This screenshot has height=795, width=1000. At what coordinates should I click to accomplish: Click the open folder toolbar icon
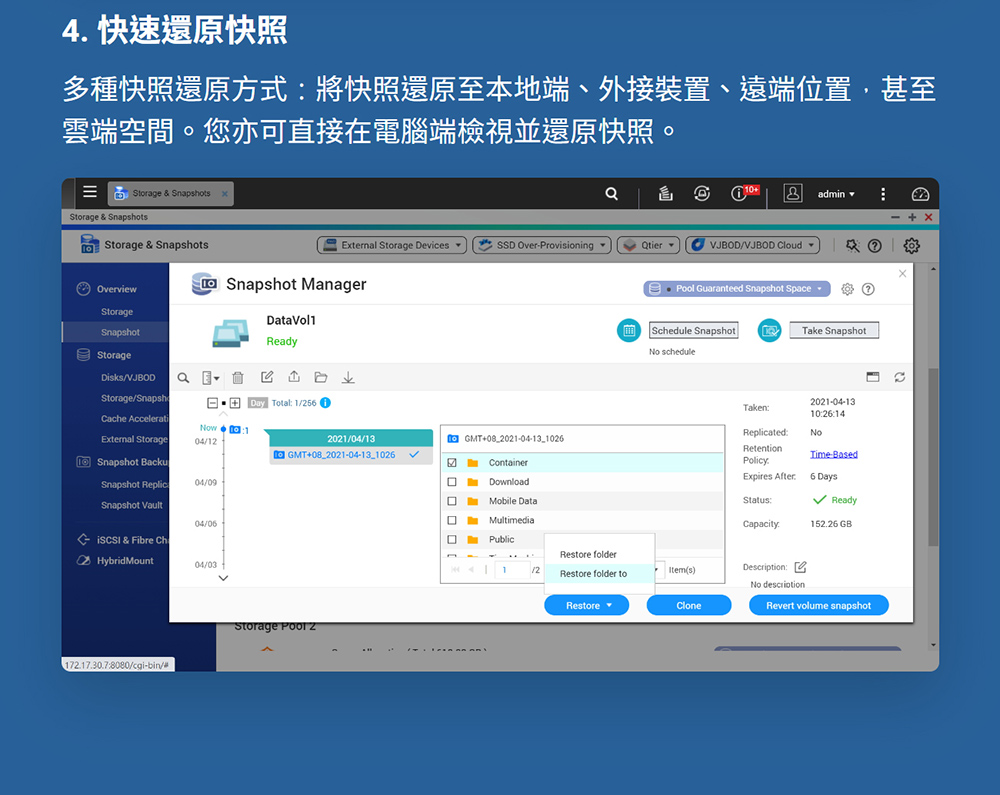coord(321,377)
